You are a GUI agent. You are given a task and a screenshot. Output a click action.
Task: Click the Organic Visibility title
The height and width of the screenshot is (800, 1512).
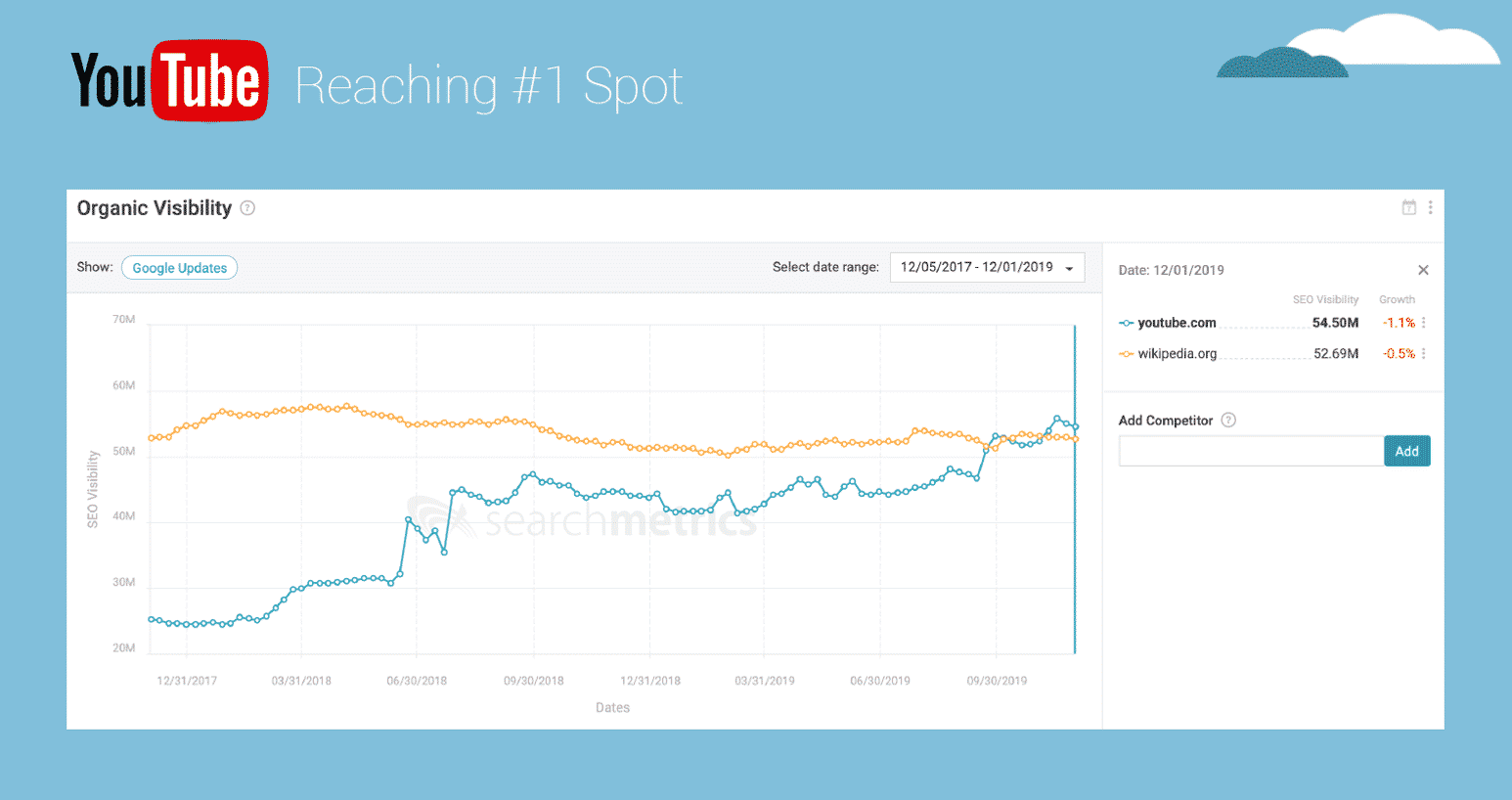pos(155,208)
